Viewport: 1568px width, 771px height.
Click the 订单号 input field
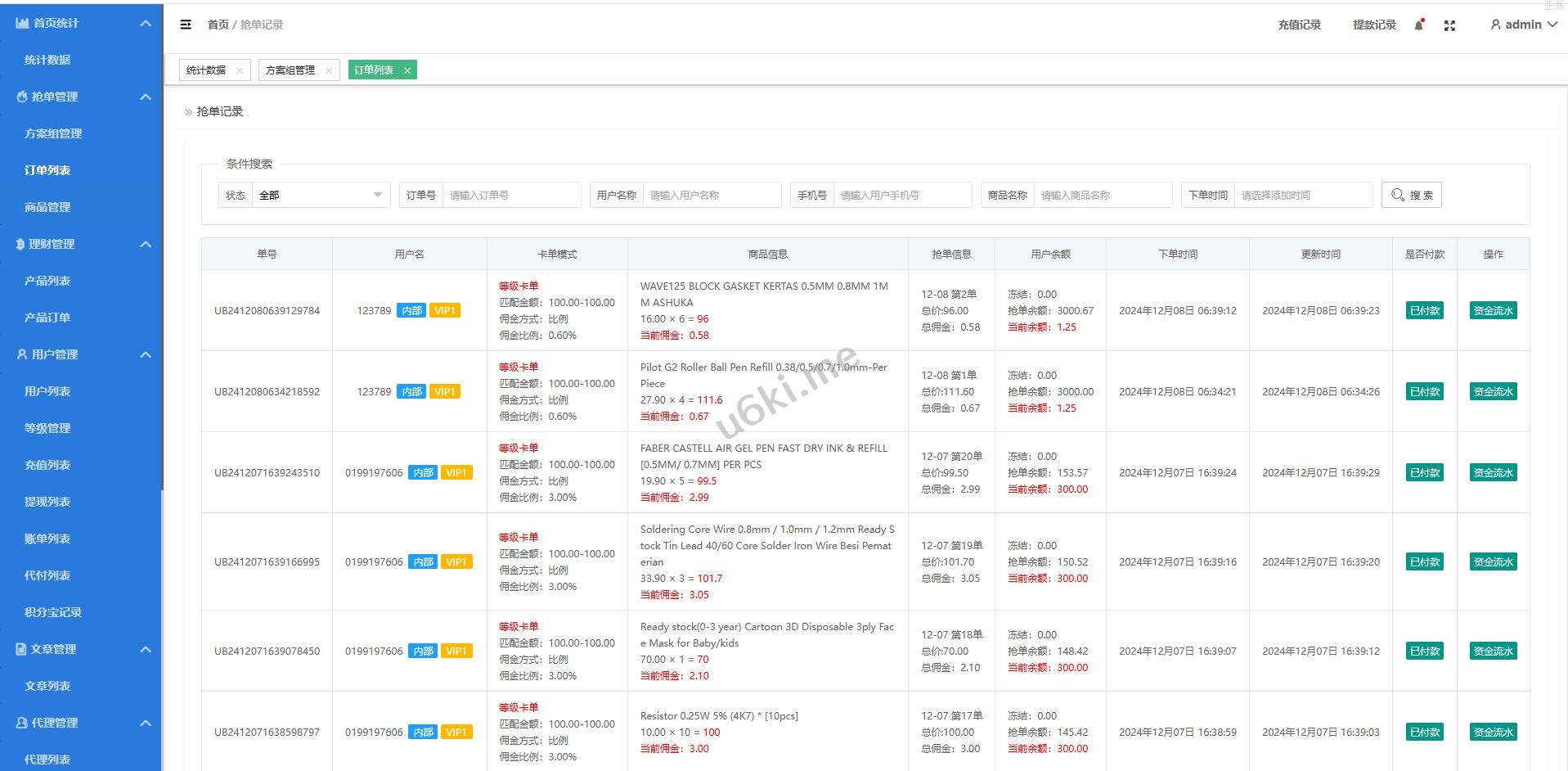[x=510, y=195]
